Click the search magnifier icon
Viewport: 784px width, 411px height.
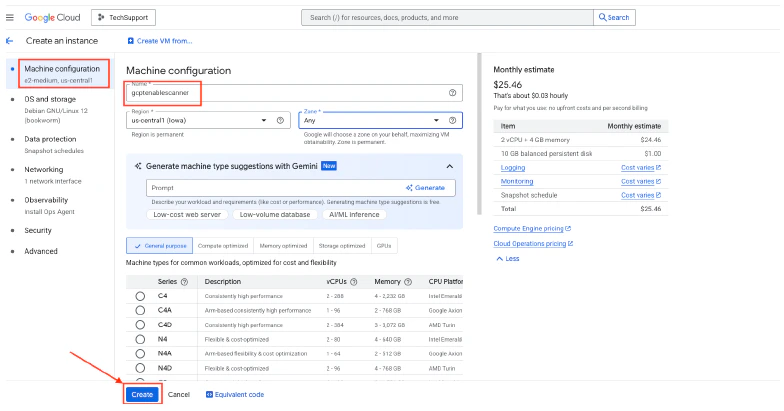pyautogui.click(x=602, y=18)
